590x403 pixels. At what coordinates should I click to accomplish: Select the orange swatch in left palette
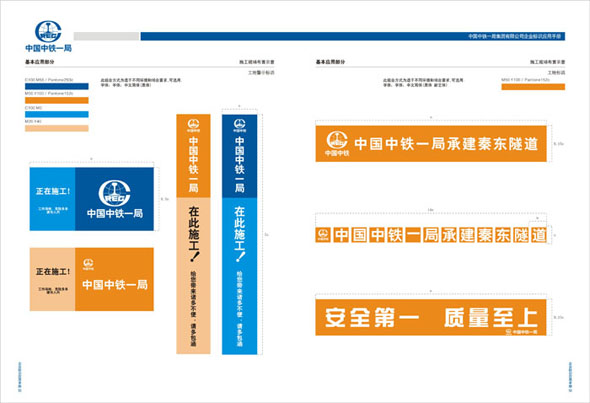pyautogui.click(x=57, y=100)
